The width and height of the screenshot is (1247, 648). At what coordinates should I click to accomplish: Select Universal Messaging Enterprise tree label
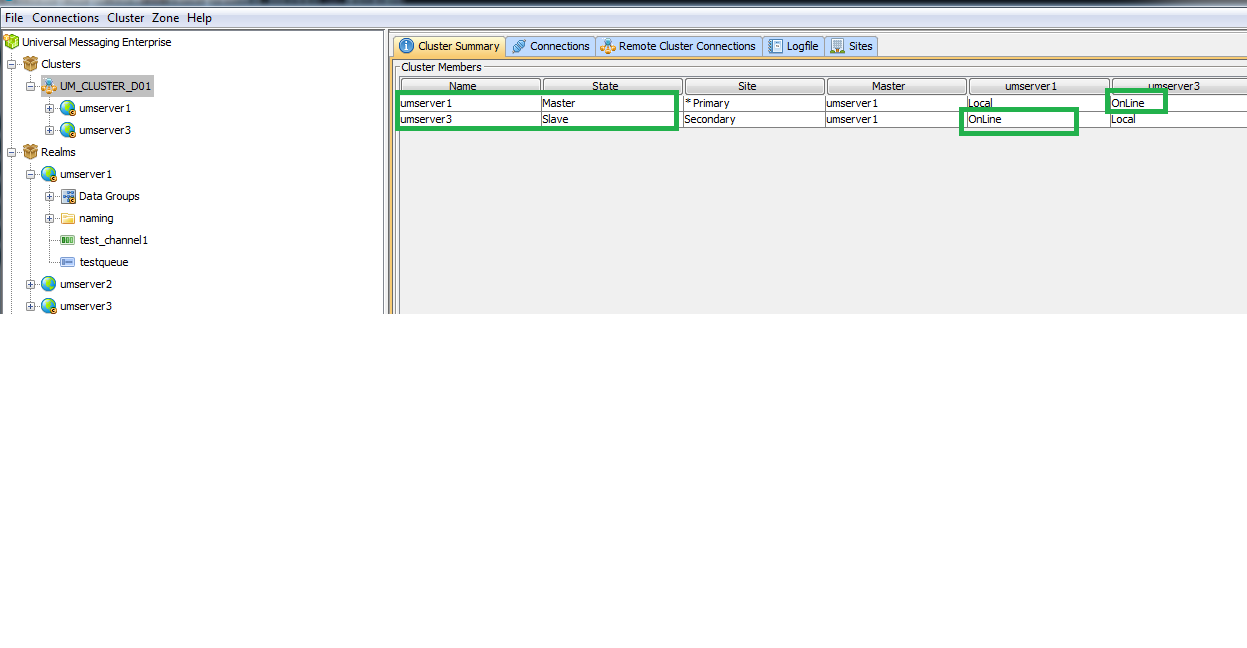pos(96,42)
